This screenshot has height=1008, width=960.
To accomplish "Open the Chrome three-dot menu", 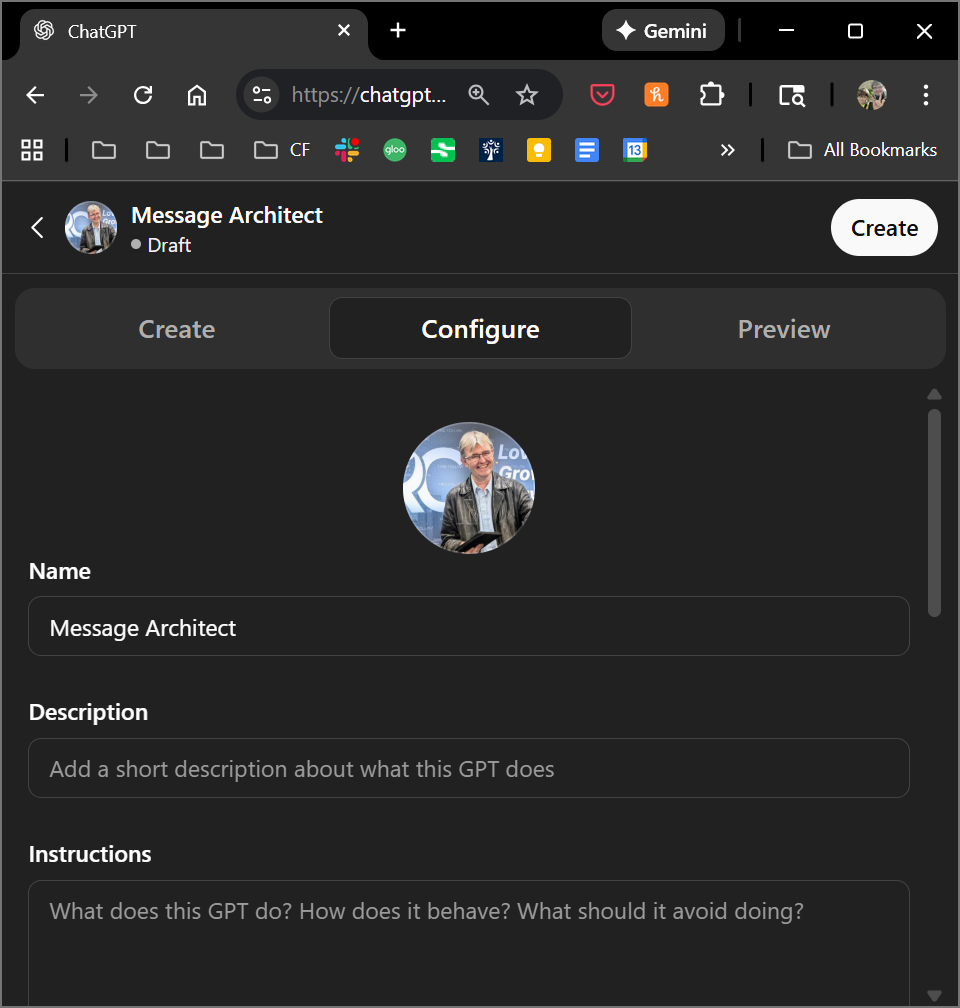I will pyautogui.click(x=925, y=95).
